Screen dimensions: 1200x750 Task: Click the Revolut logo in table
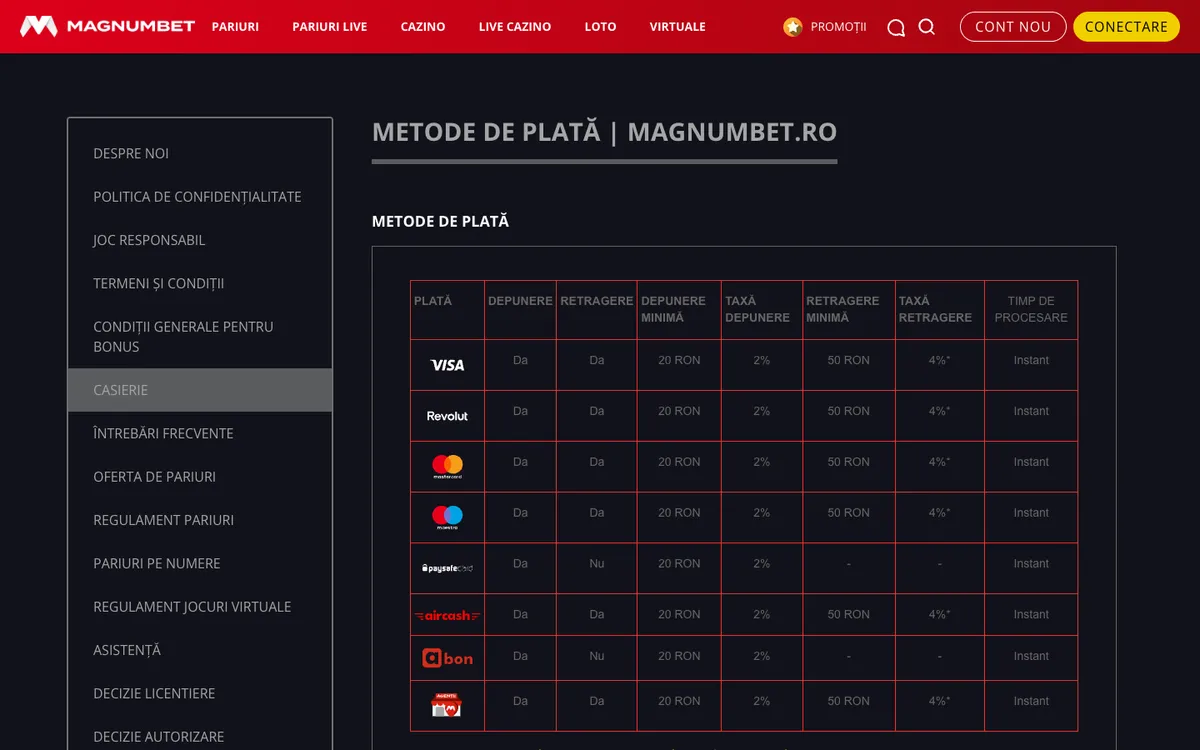[447, 416]
